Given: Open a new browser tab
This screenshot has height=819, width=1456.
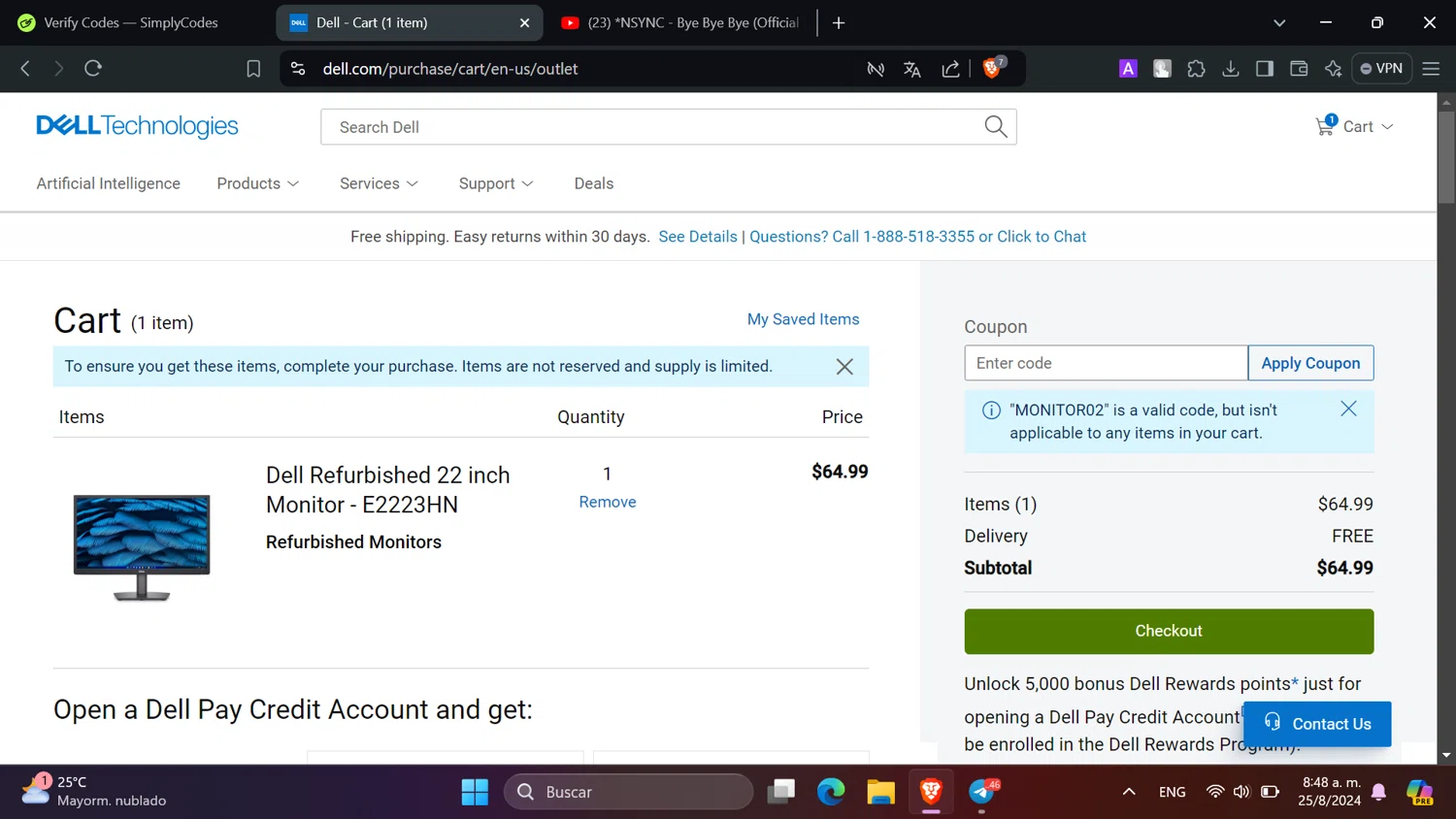Looking at the screenshot, I should (x=839, y=22).
